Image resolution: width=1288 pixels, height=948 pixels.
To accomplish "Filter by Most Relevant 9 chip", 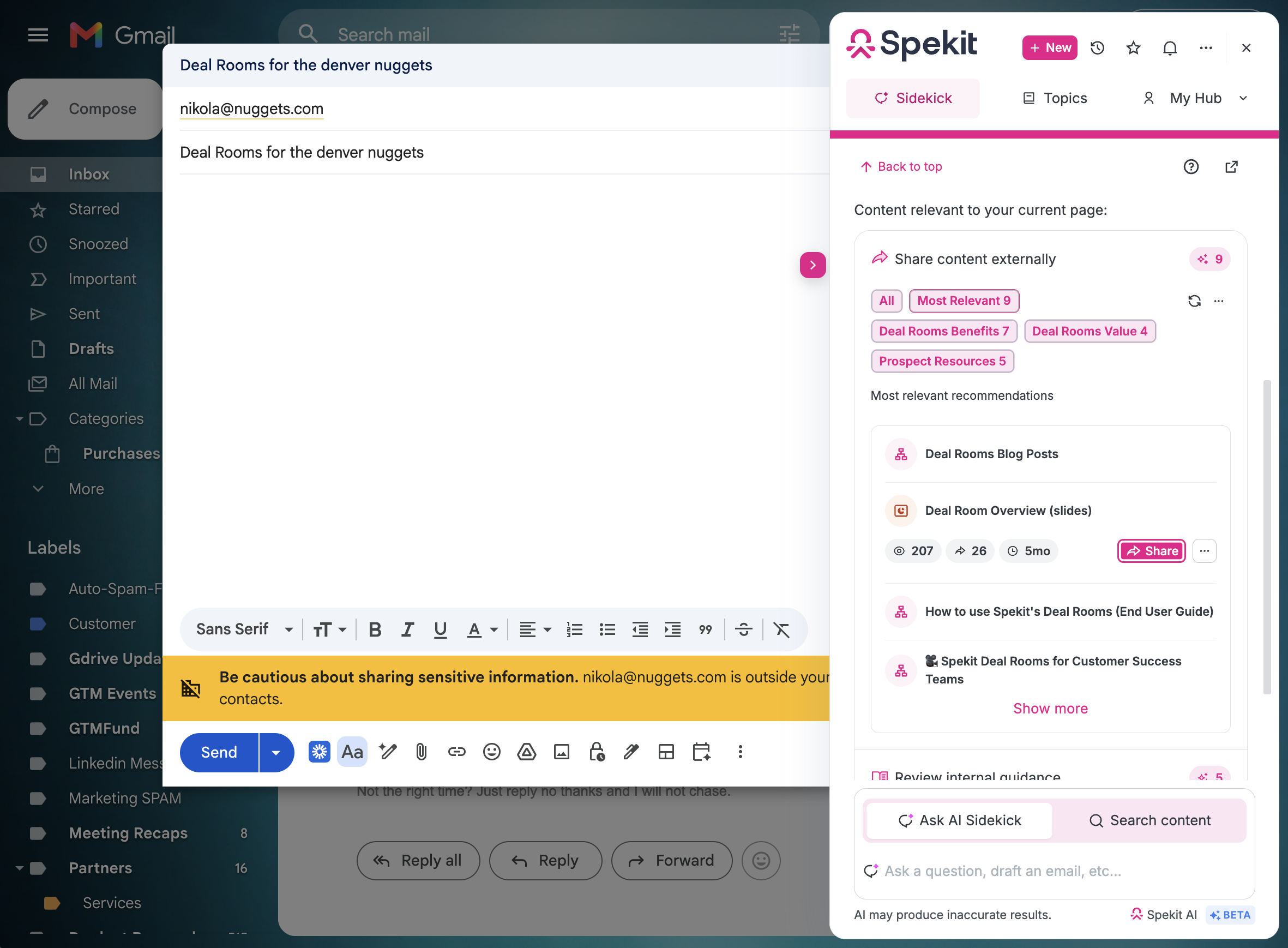I will 964,301.
